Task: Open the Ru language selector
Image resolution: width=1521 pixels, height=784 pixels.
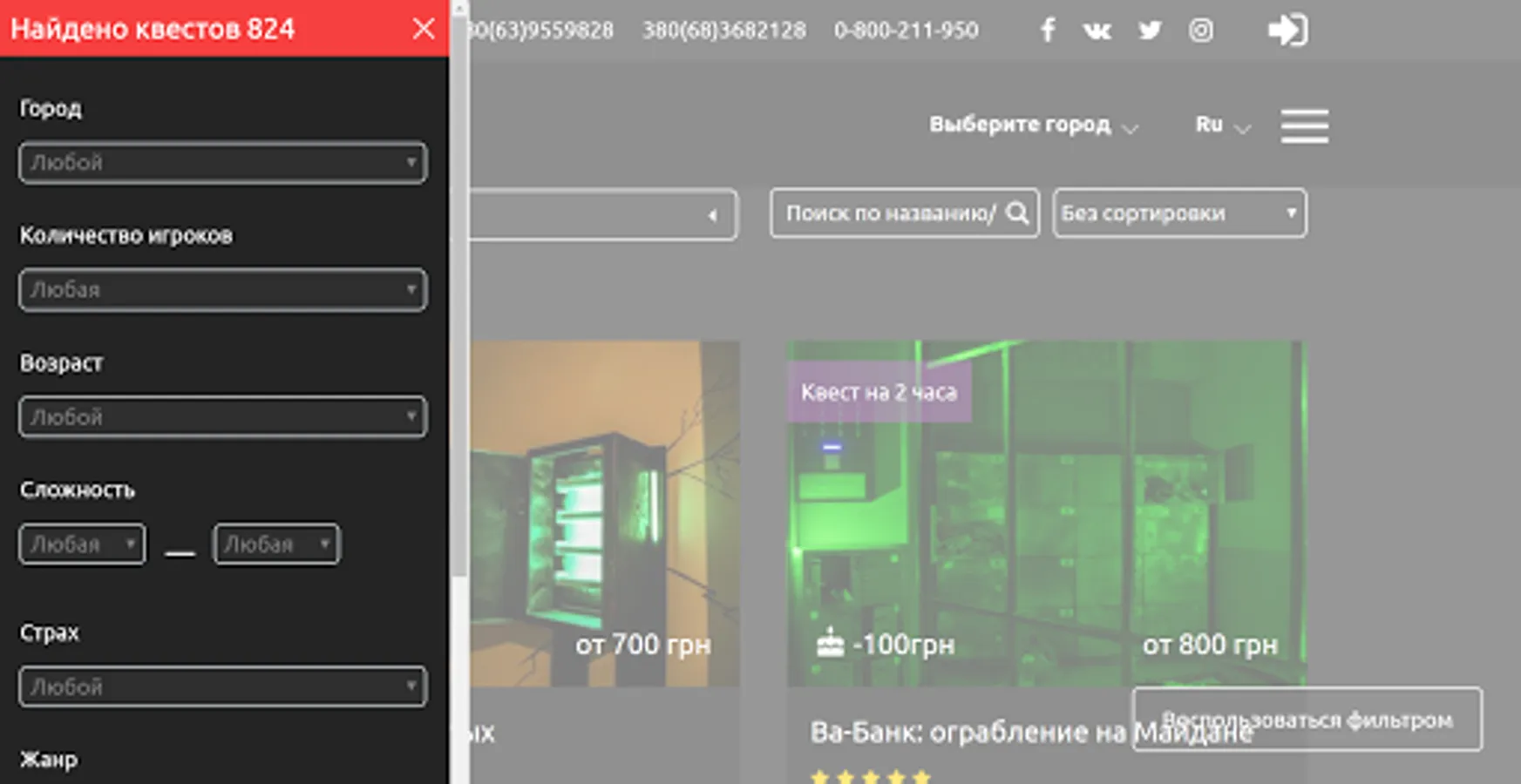Action: (1223, 125)
